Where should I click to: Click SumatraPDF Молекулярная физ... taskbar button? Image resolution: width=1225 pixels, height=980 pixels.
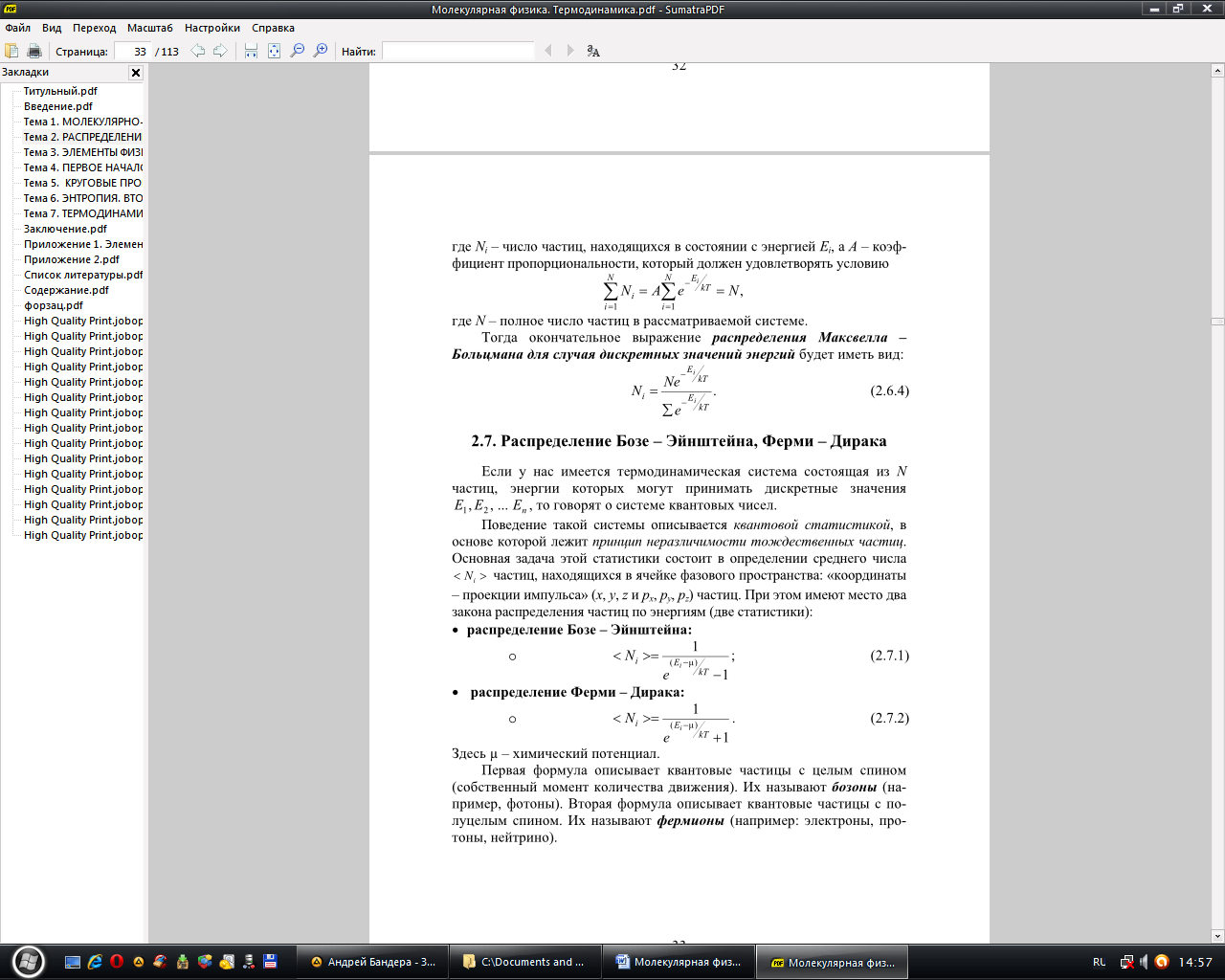click(x=832, y=962)
